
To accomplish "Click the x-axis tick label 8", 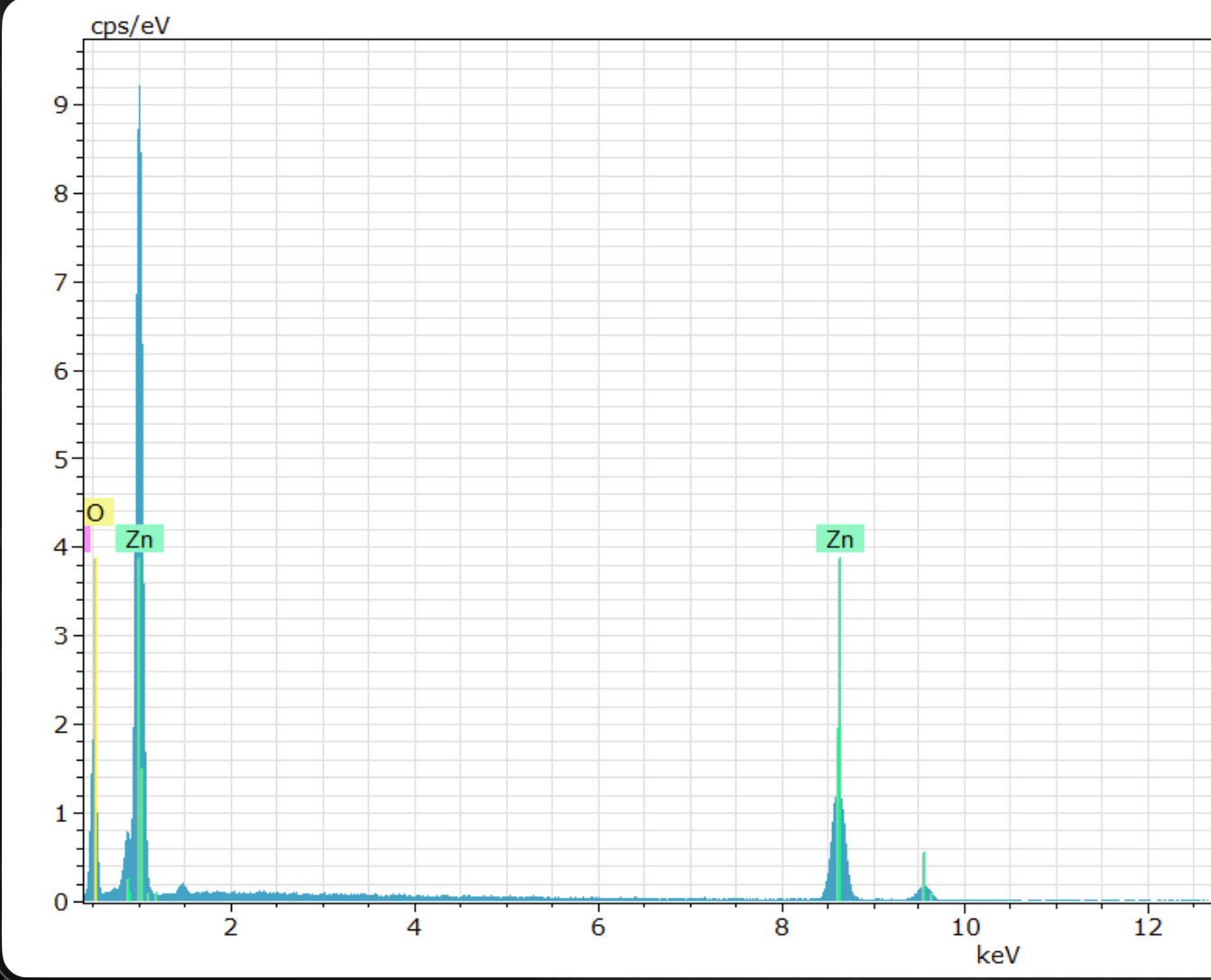I will [x=781, y=926].
